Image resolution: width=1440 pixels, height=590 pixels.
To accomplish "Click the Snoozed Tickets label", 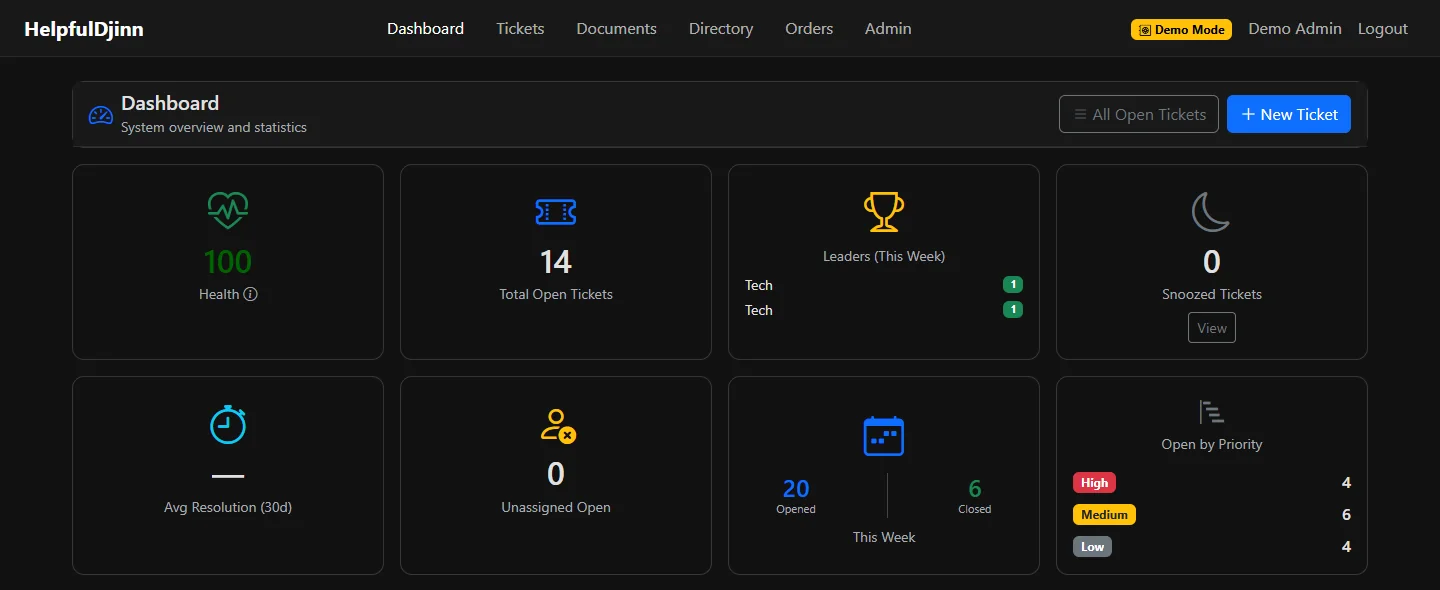I will [x=1212, y=294].
